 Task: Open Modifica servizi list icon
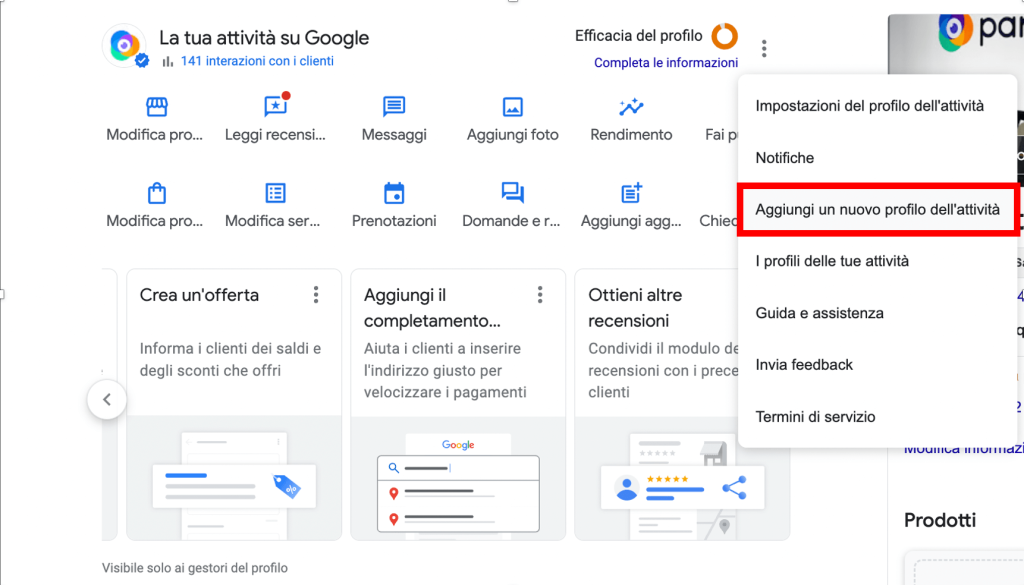(x=276, y=193)
